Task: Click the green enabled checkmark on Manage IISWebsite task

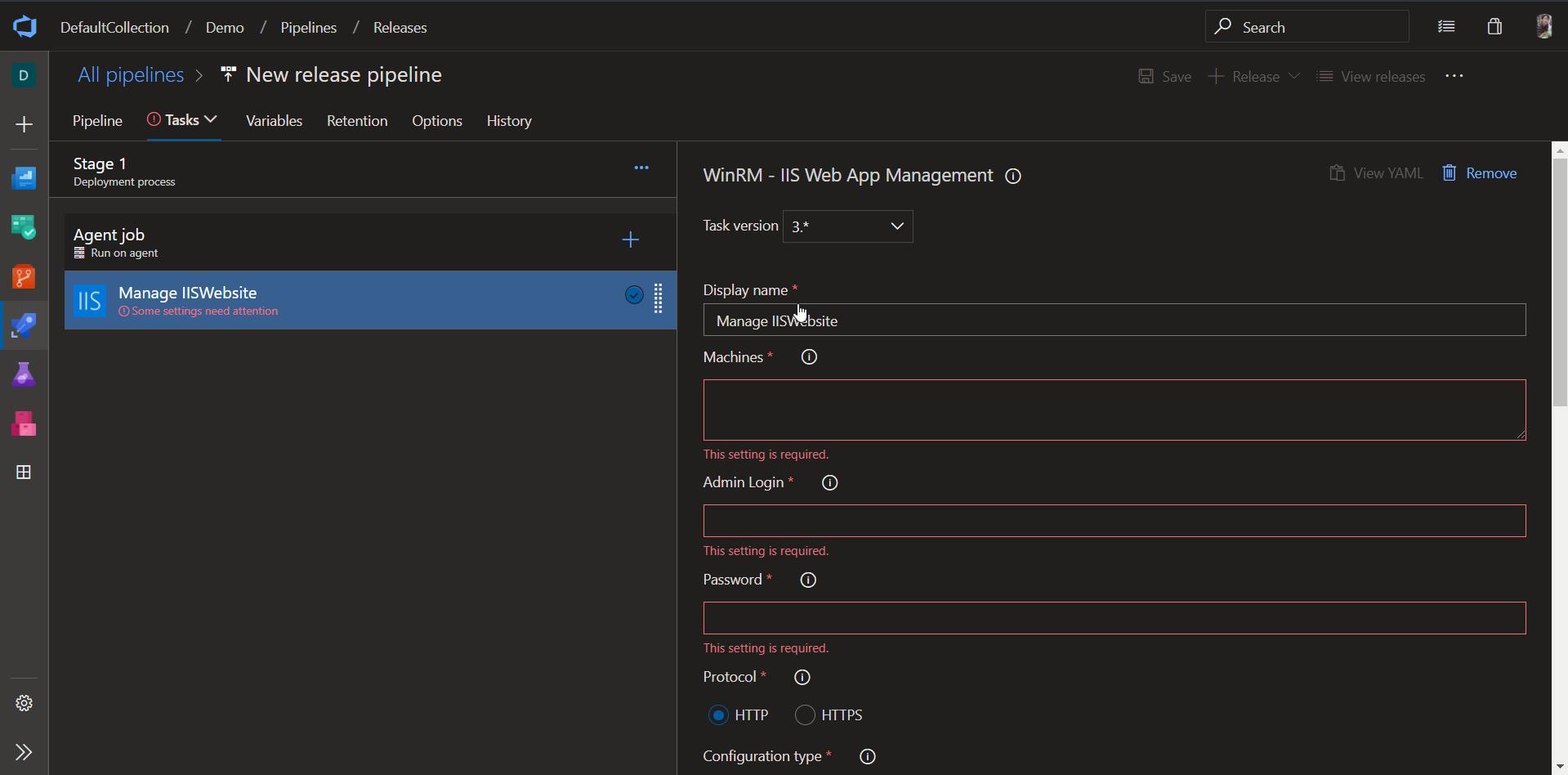Action: pos(635,295)
